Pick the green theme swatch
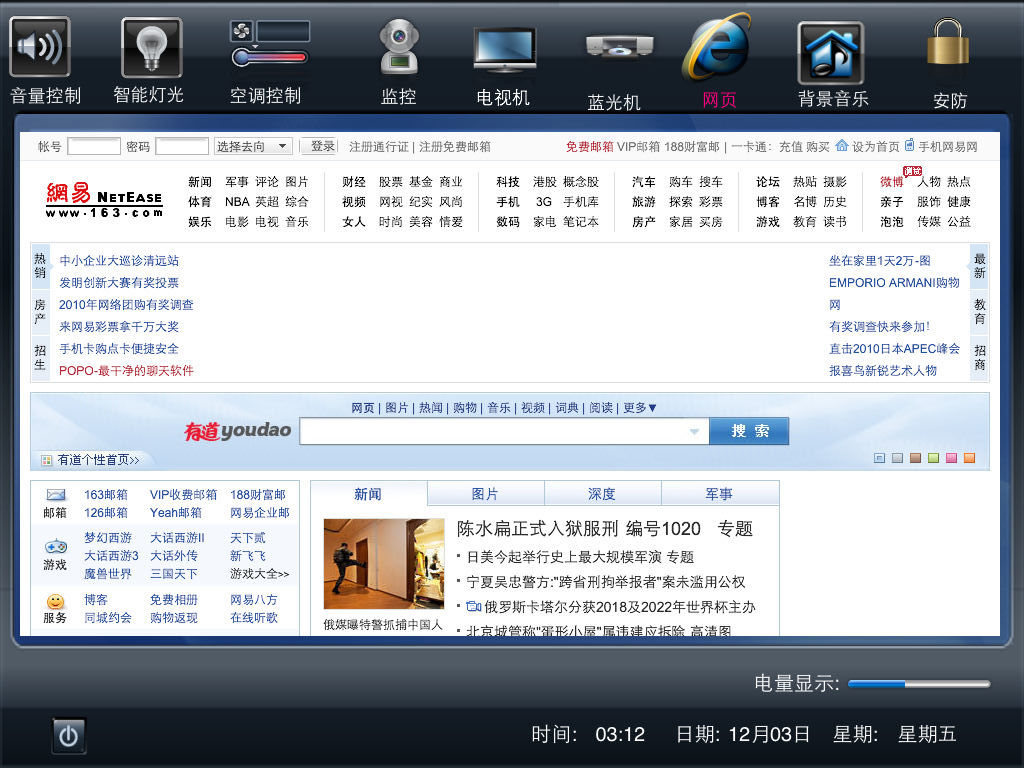 [933, 458]
